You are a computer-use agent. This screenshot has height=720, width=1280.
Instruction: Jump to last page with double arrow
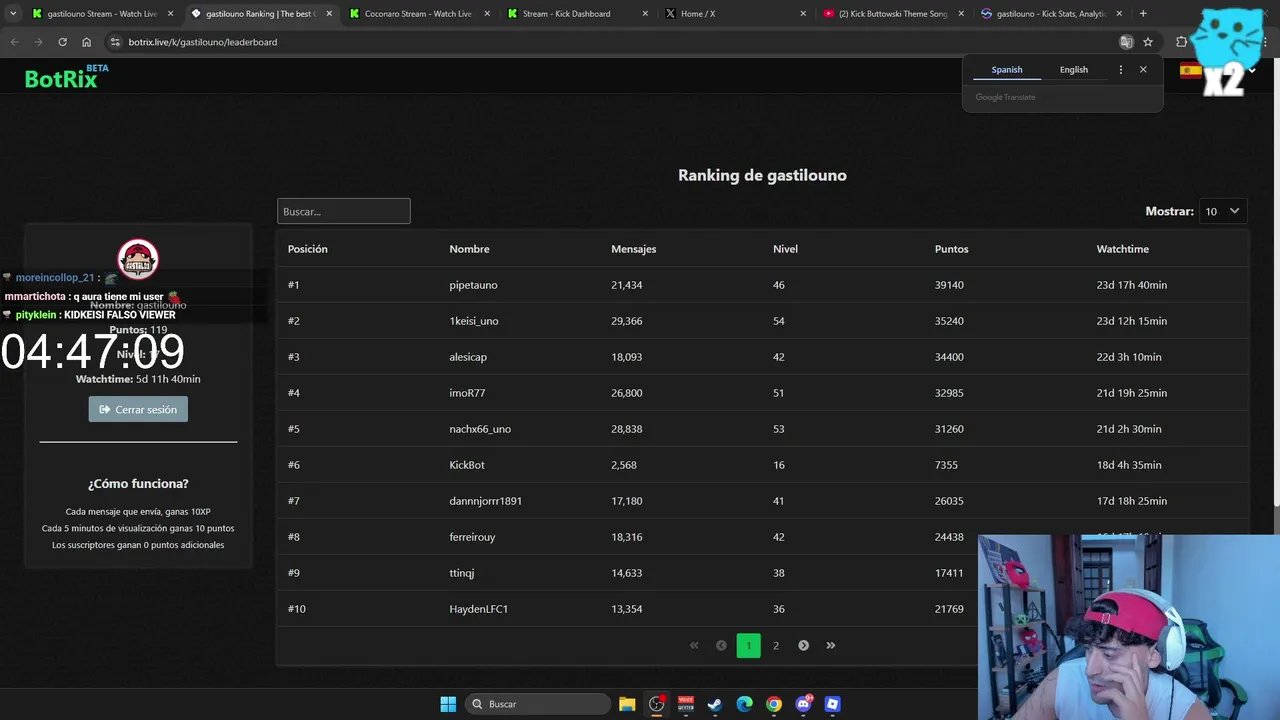pyautogui.click(x=830, y=646)
